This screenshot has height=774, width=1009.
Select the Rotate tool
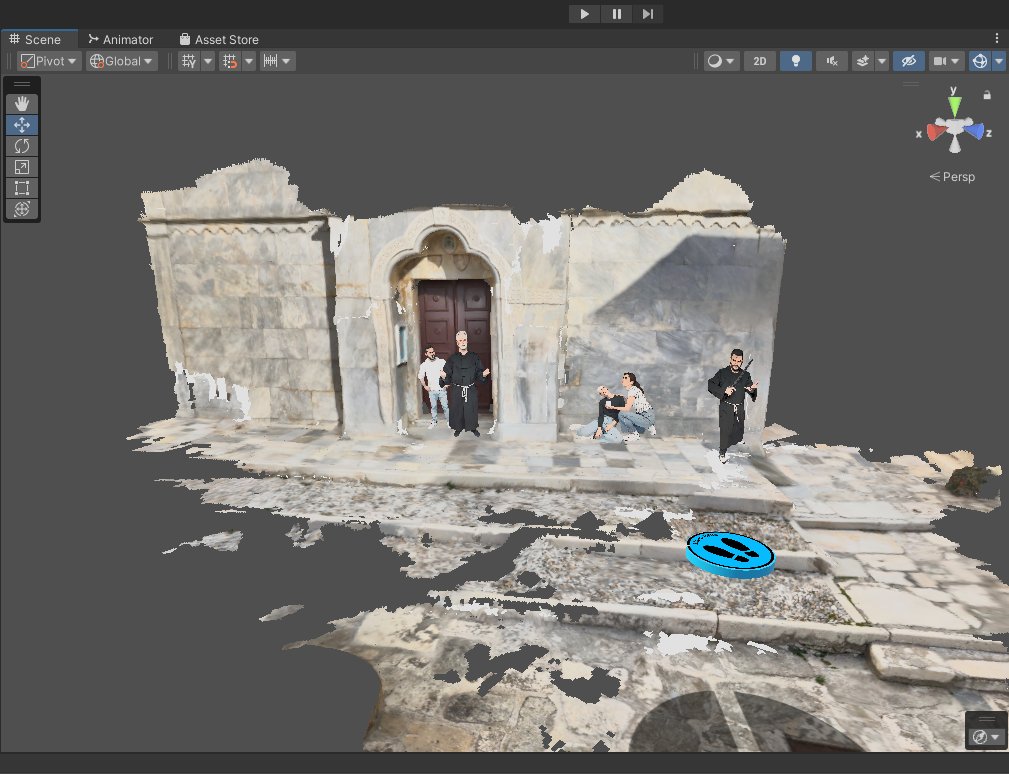pos(22,146)
